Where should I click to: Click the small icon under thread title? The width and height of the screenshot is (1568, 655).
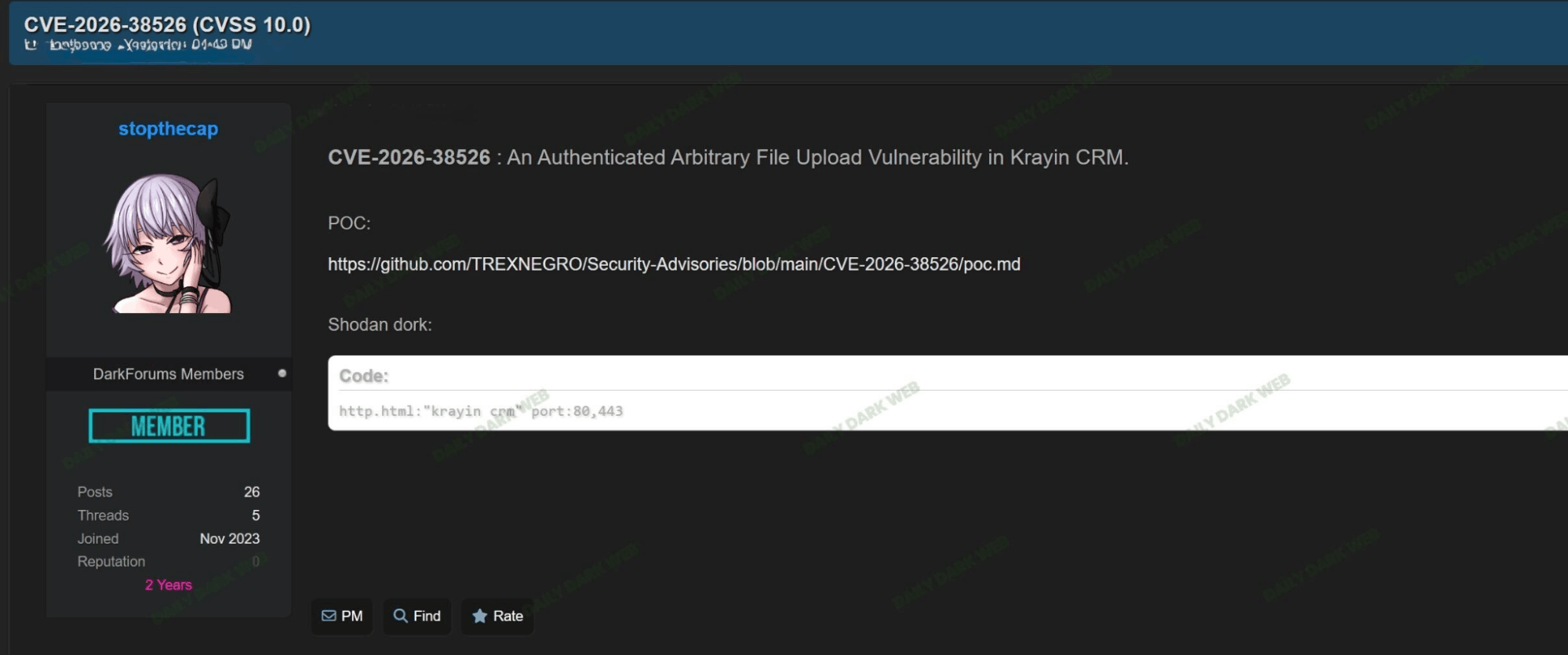[31, 45]
